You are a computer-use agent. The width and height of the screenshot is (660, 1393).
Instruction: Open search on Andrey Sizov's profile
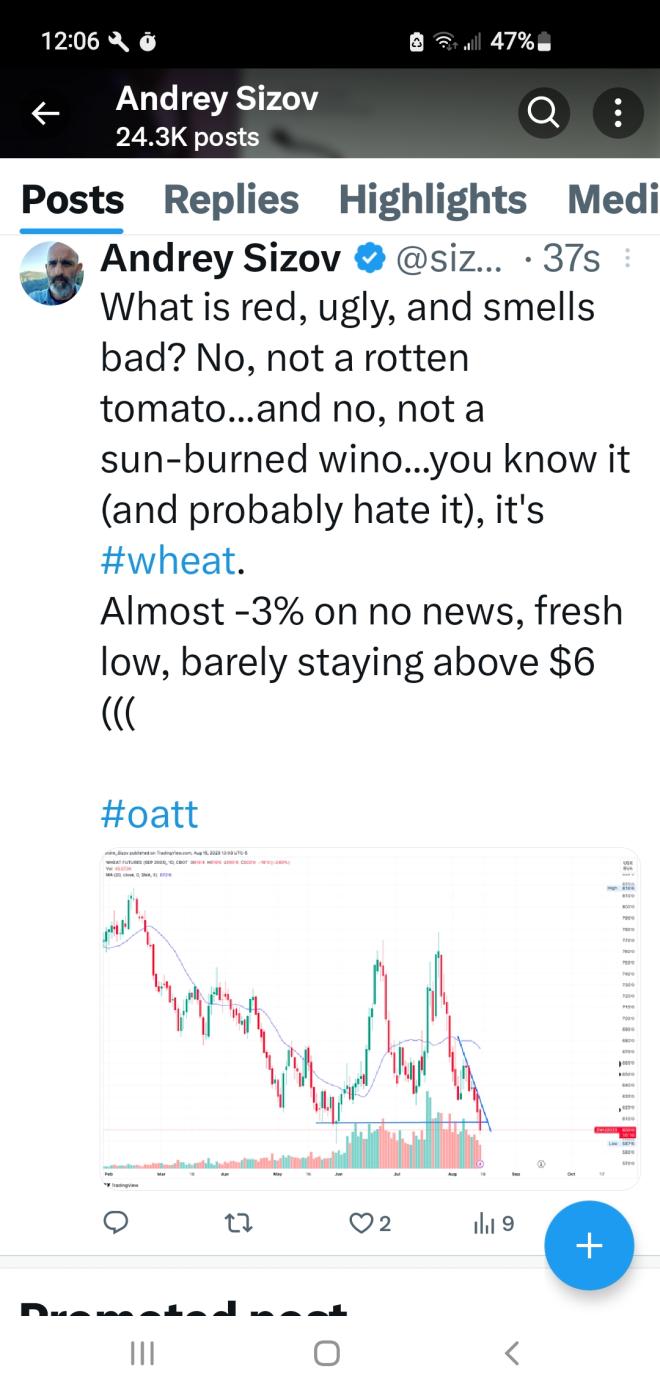click(x=543, y=114)
